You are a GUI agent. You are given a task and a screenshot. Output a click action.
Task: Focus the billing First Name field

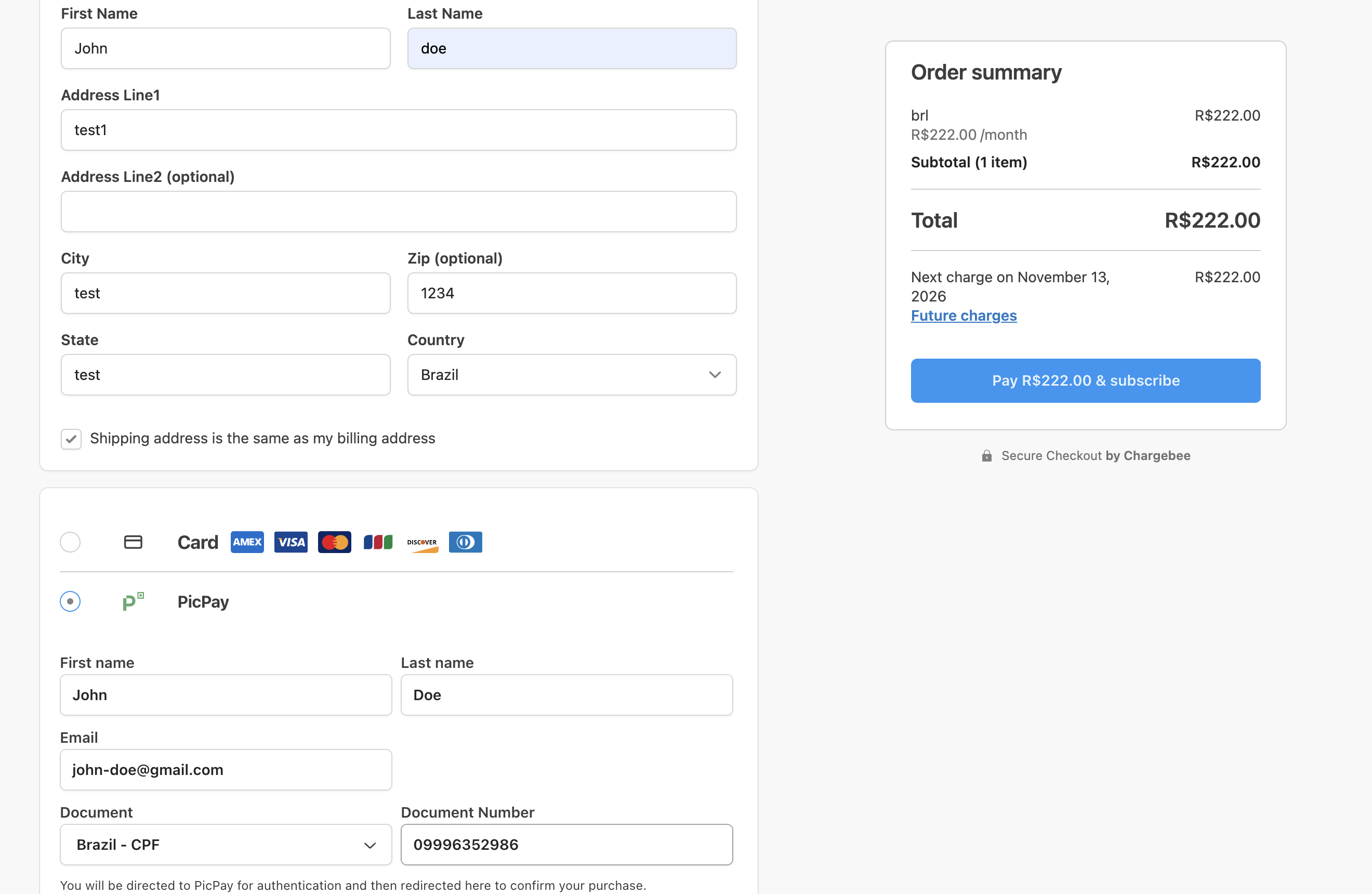[226, 48]
